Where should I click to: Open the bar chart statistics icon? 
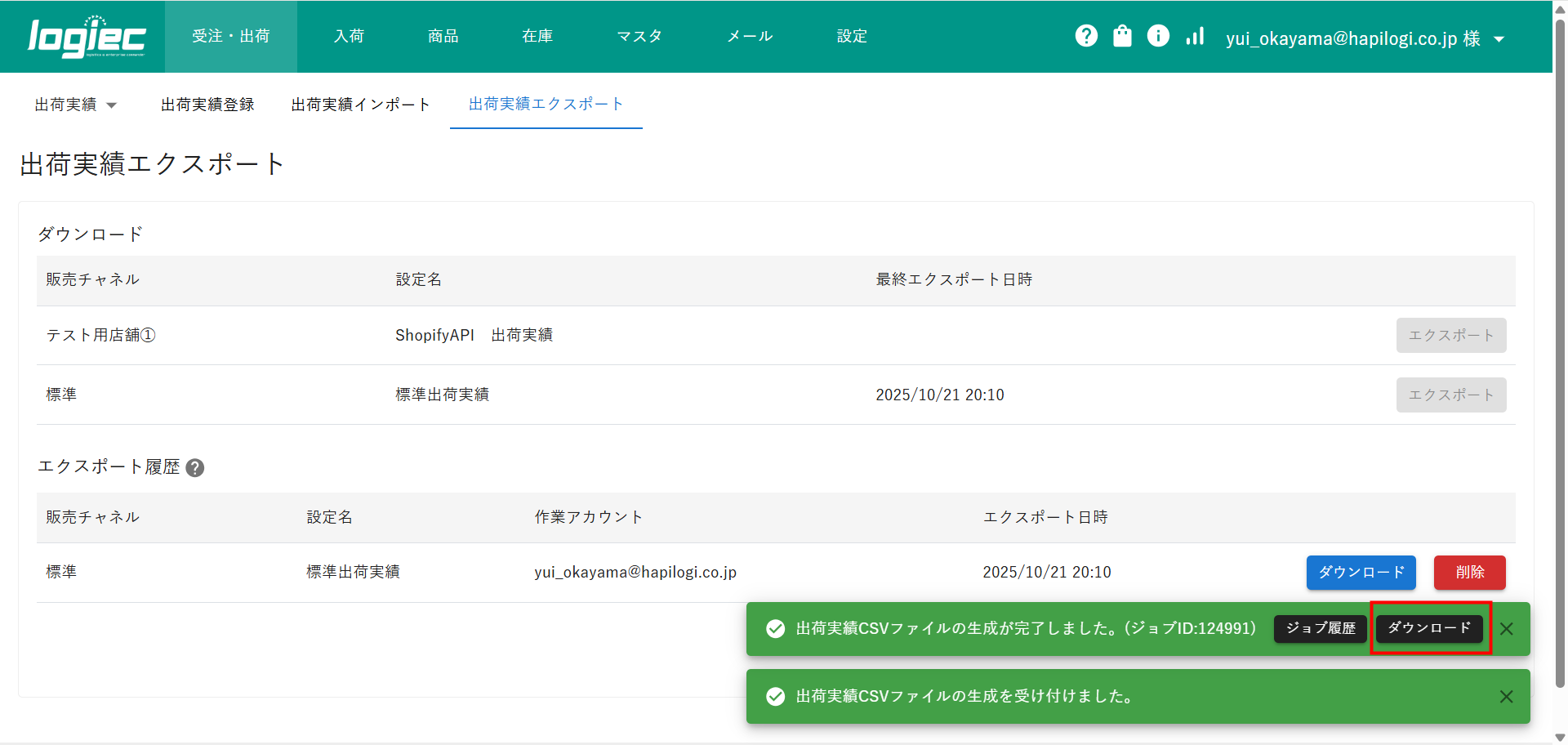pos(1195,36)
